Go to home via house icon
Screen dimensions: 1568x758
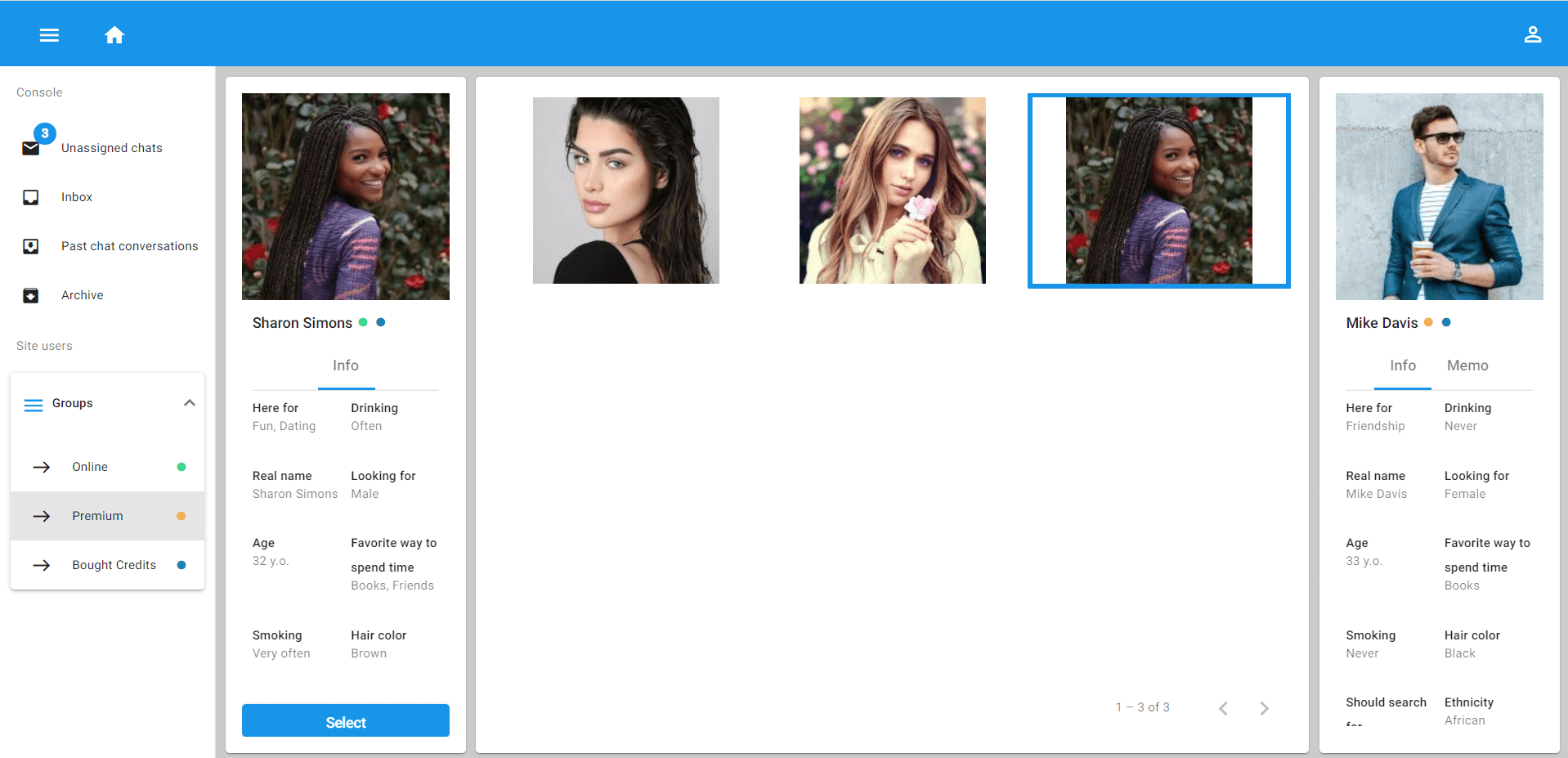tap(114, 35)
